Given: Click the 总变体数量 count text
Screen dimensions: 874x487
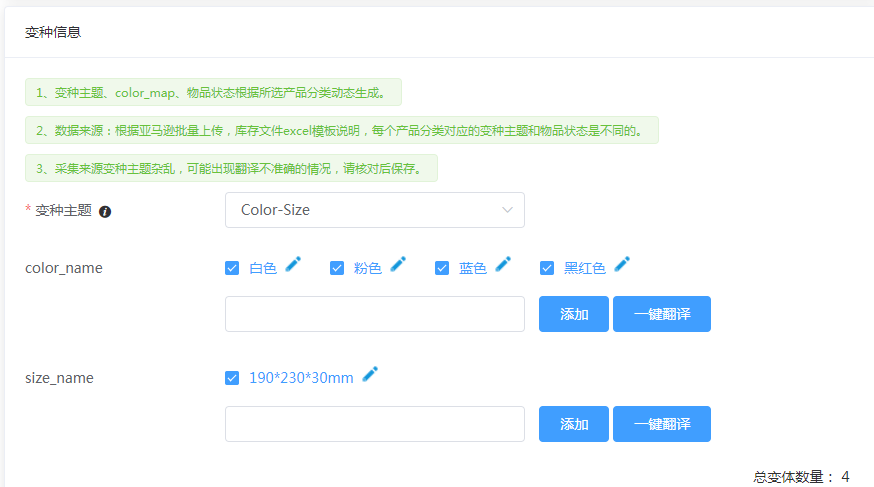Looking at the screenshot, I should click(801, 477).
